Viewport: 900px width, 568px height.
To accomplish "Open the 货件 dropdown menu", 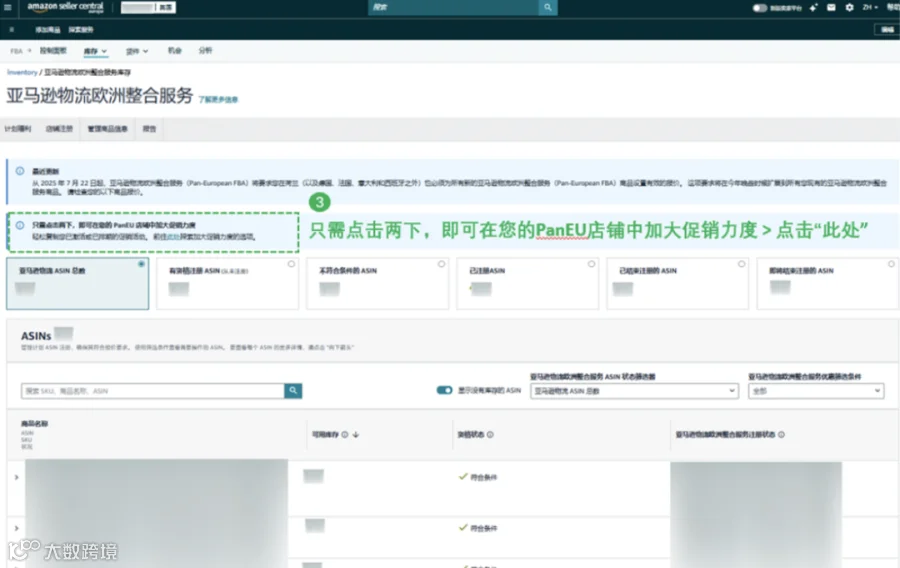I will (x=137, y=51).
